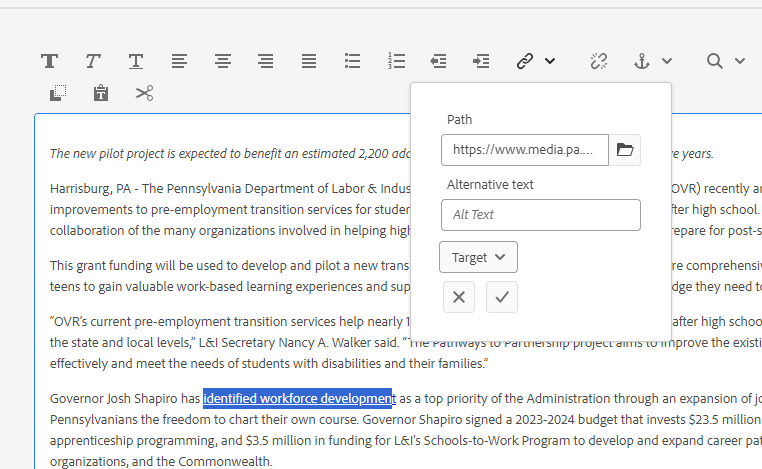
Task: Apply italic formatting to text
Action: (x=93, y=61)
